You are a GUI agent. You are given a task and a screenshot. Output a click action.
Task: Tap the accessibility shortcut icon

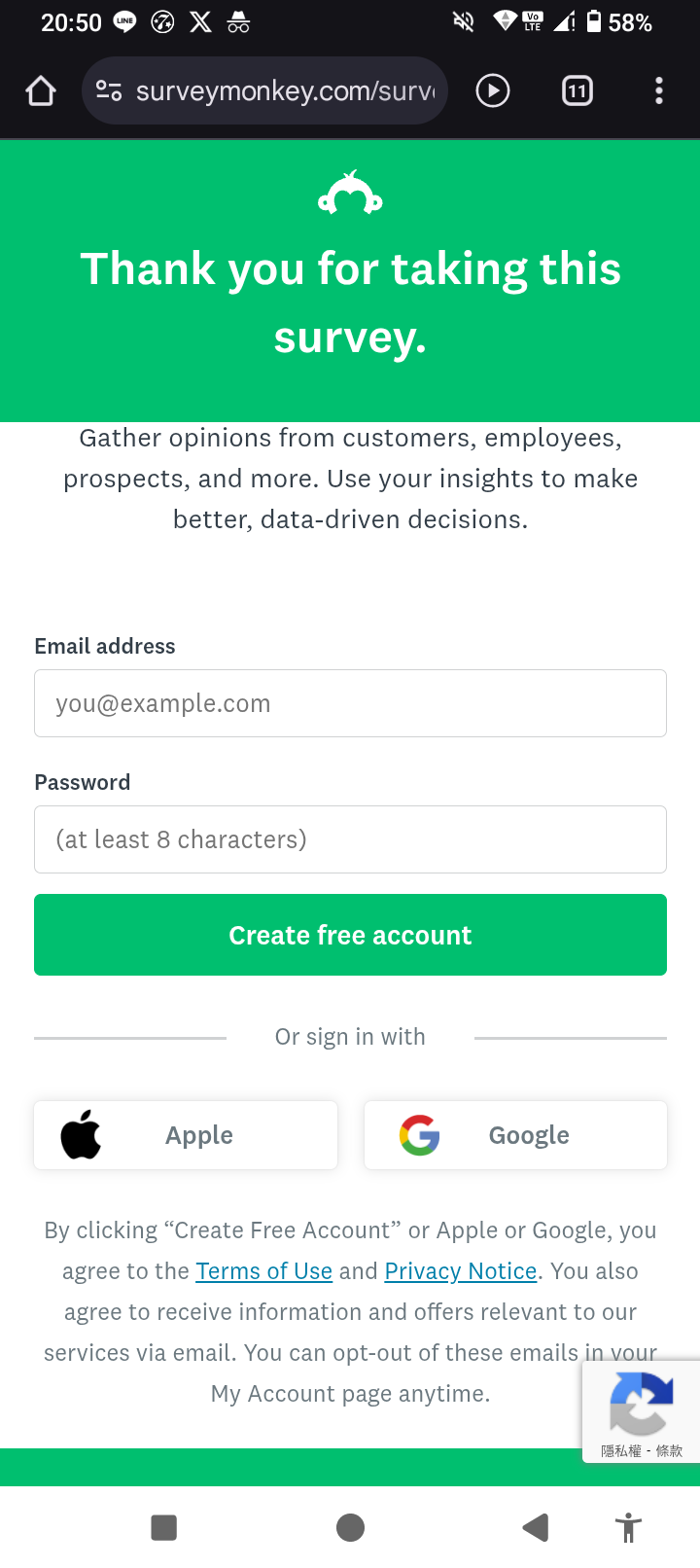pos(629,1527)
